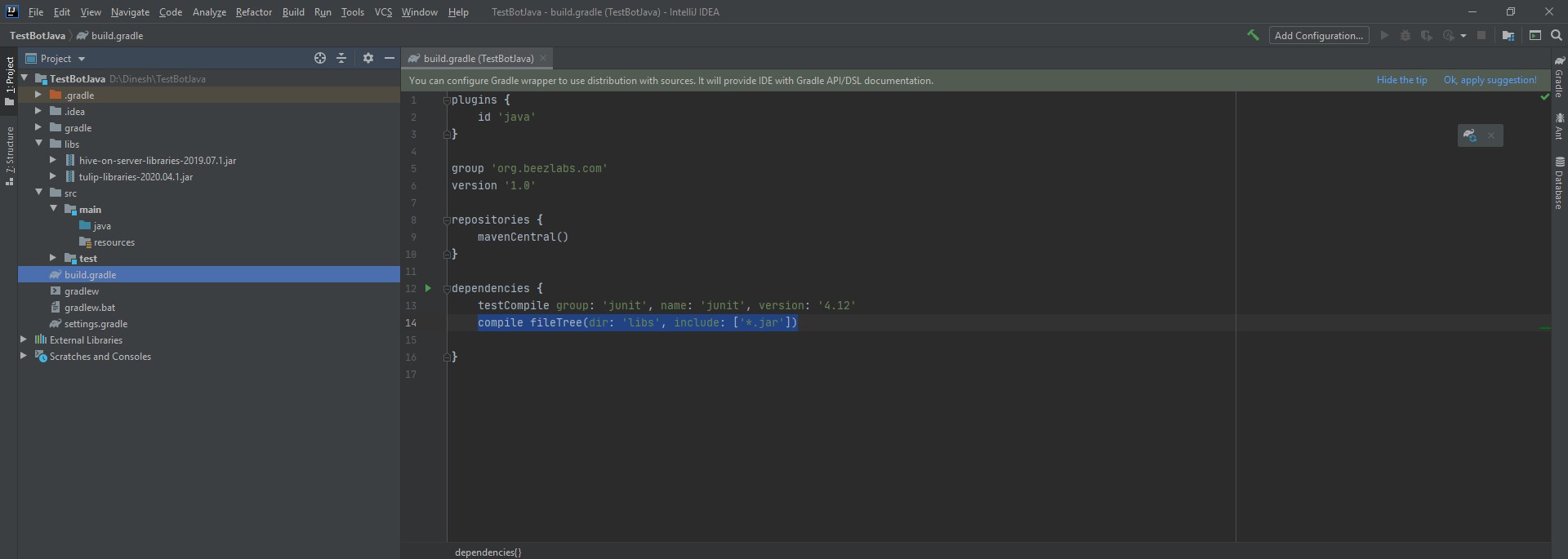The image size is (1568, 559).
Task: Click the IntelliJ IDEA app logo icon
Action: point(11,11)
